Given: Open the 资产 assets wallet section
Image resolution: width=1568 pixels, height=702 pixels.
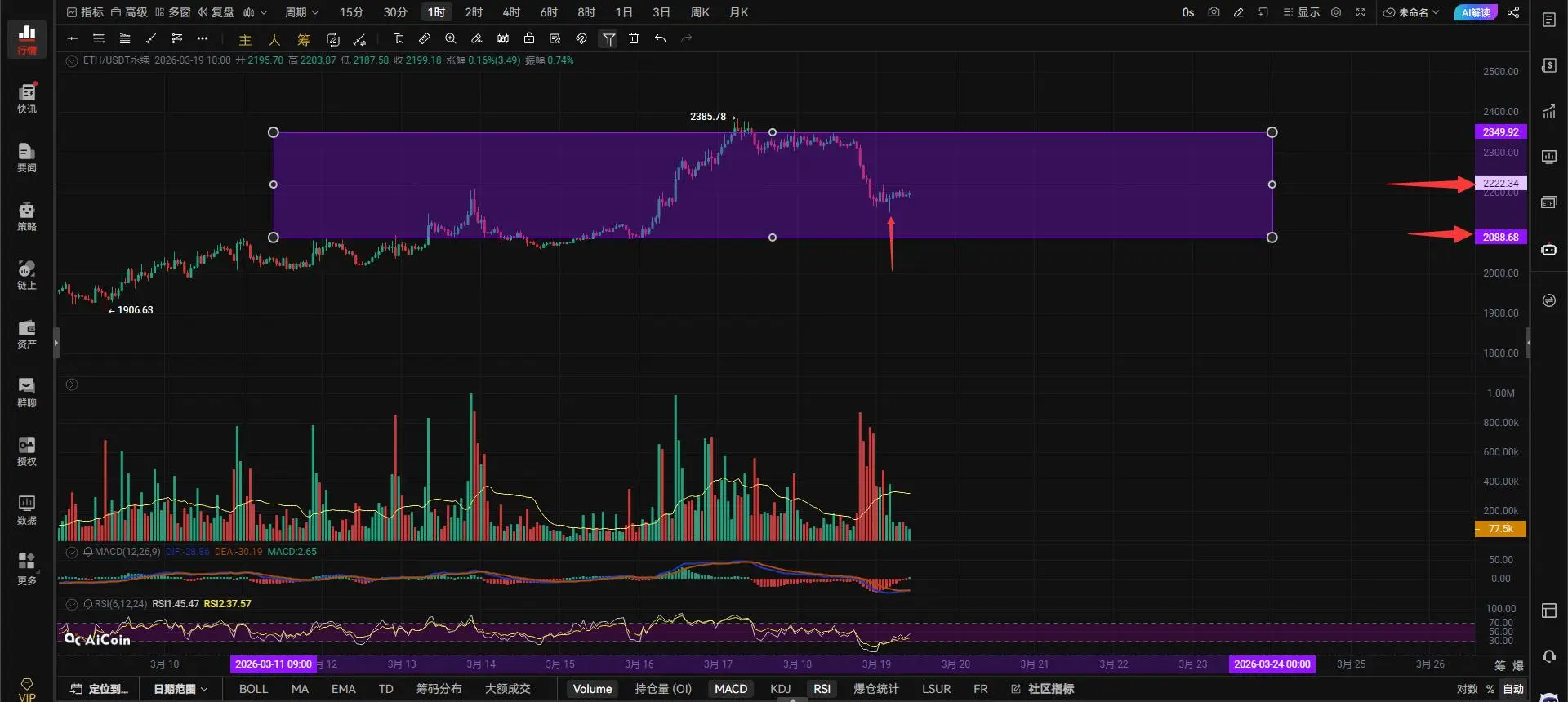Looking at the screenshot, I should (x=27, y=334).
